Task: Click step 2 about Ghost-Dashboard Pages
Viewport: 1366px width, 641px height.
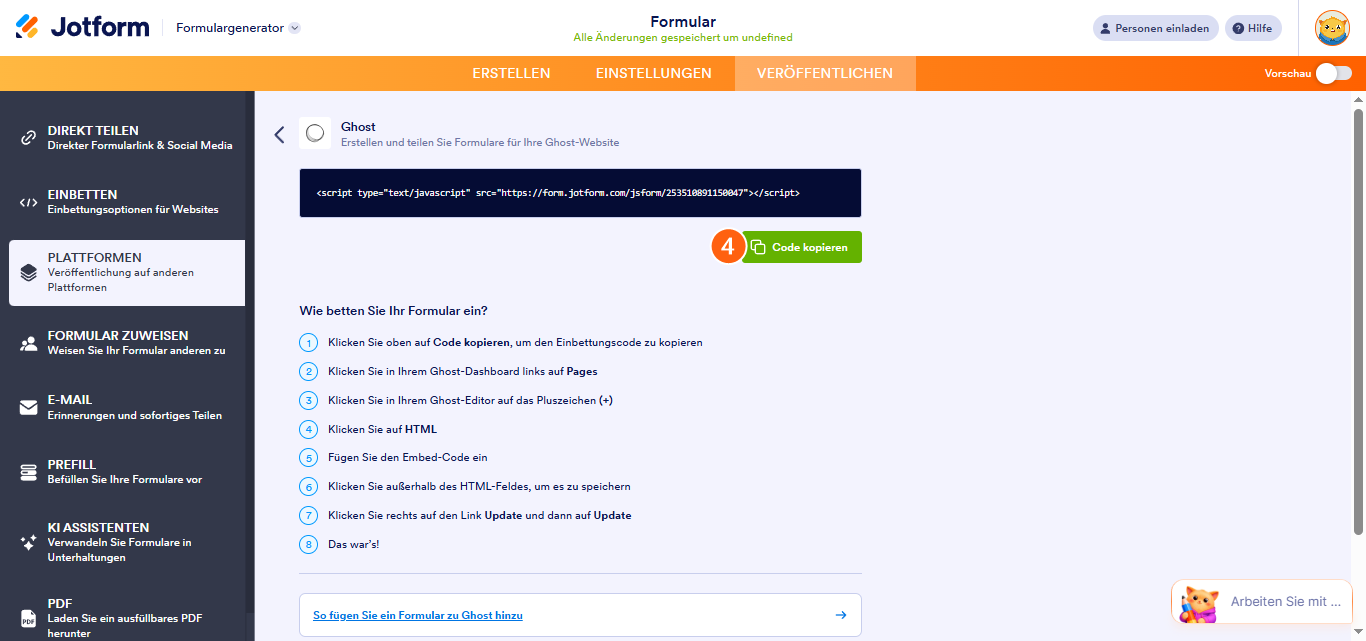Action: point(462,371)
